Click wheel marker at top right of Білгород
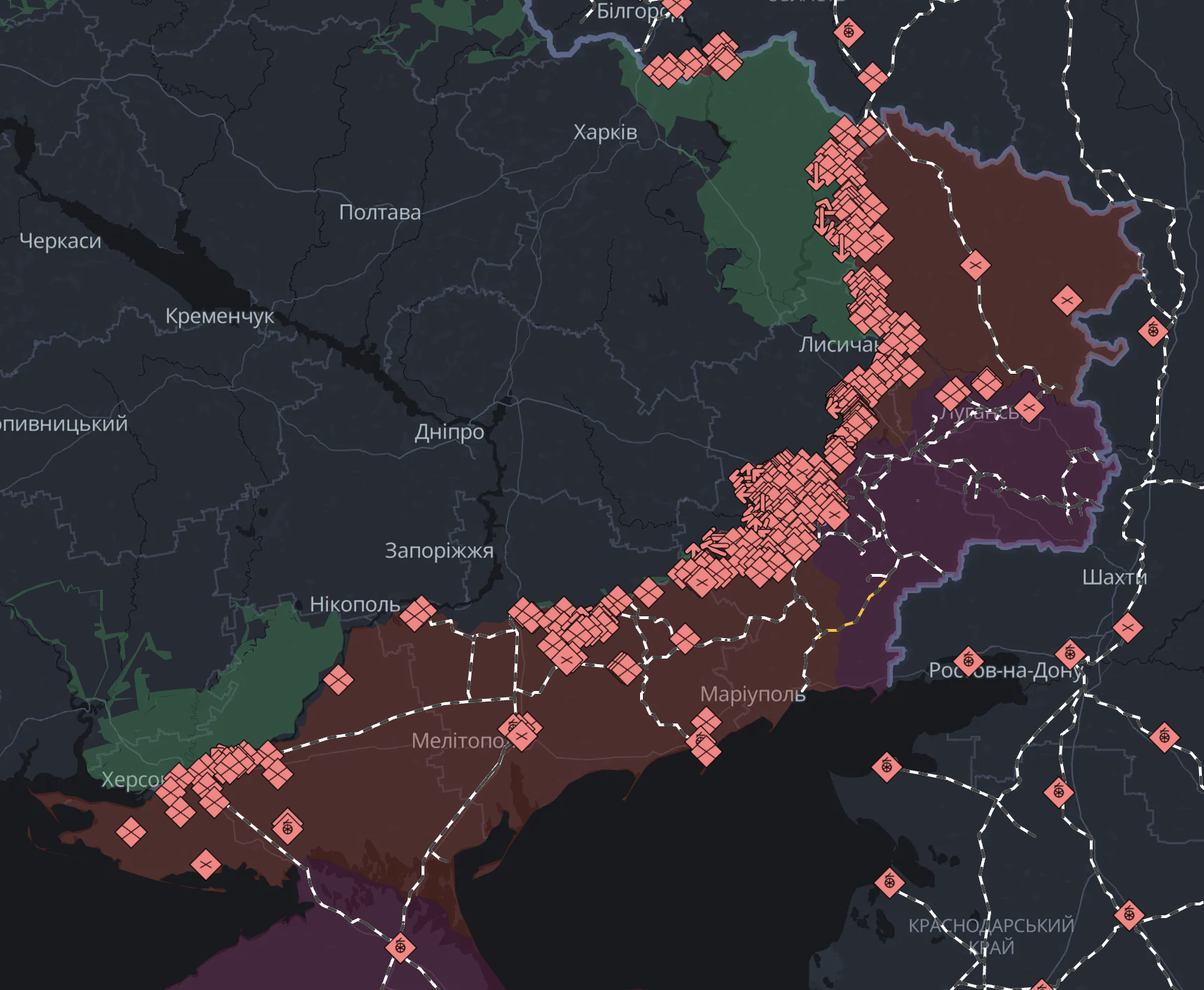1204x990 pixels. [x=849, y=32]
